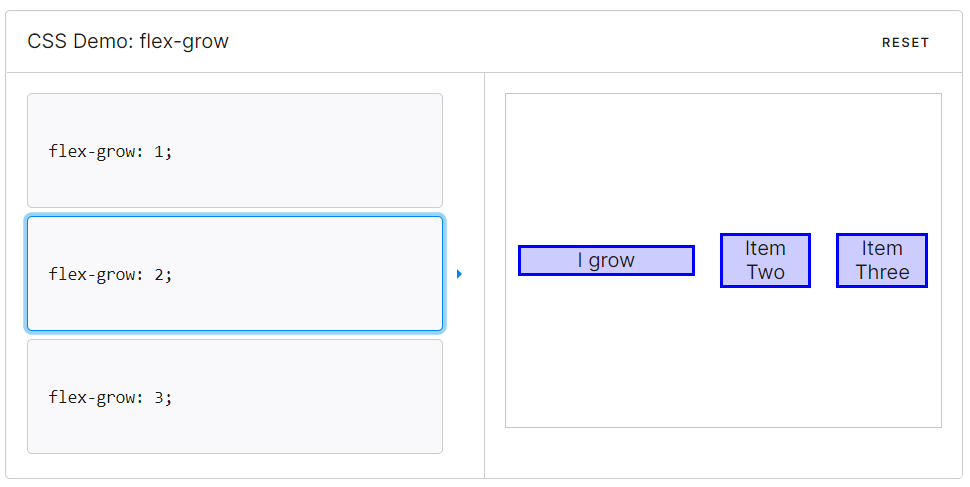
Task: Place cursor in "flex-grow: 1;" code text
Action: (x=110, y=151)
